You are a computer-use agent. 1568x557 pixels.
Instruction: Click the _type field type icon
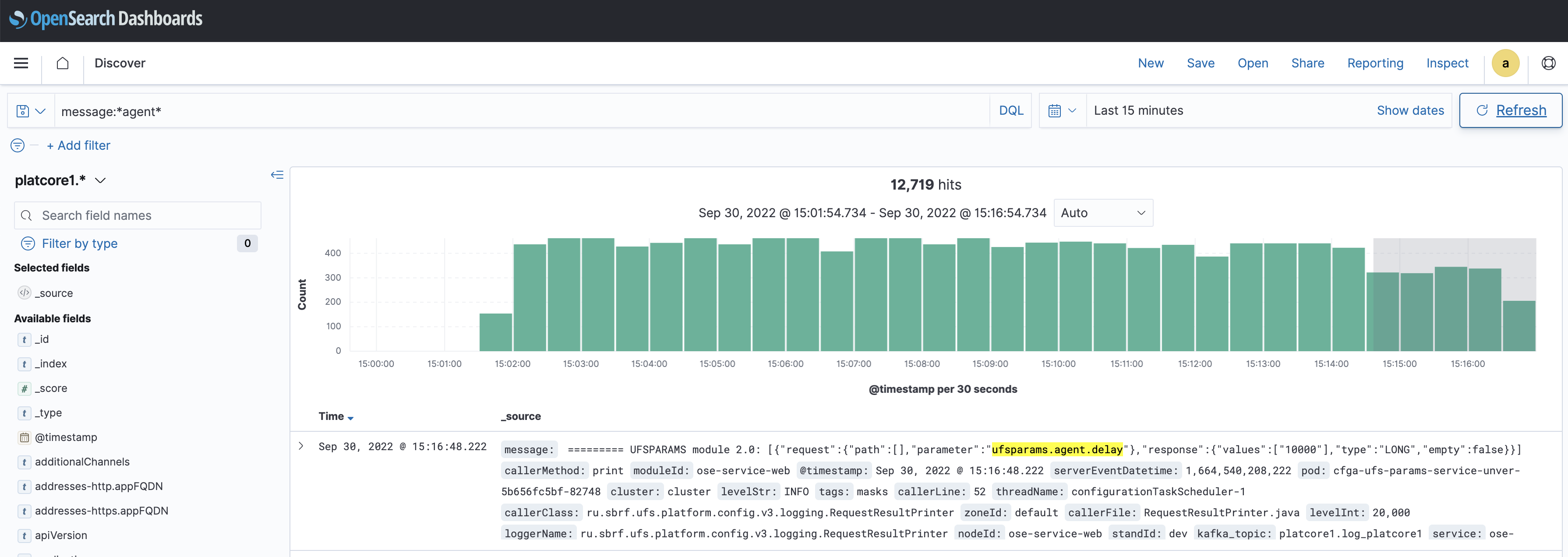coord(25,413)
